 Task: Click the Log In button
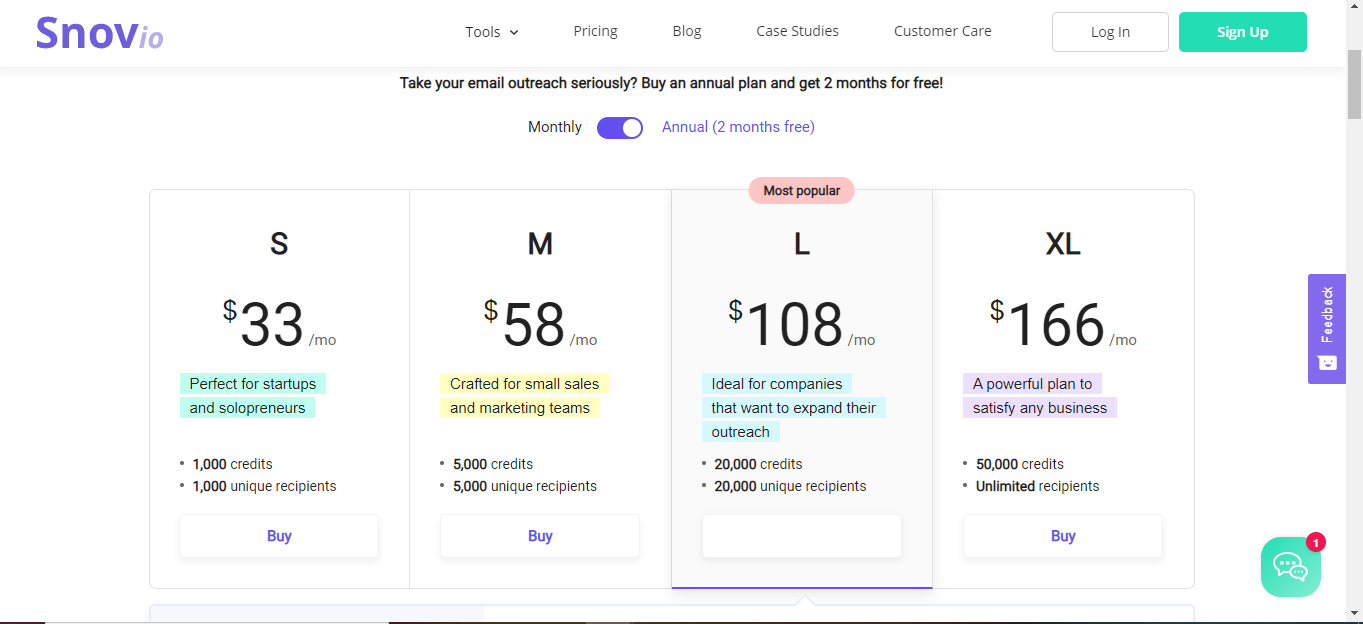pos(1110,32)
